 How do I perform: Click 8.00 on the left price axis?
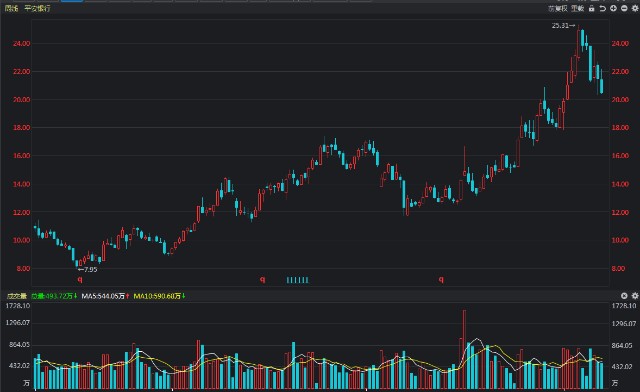click(x=23, y=268)
